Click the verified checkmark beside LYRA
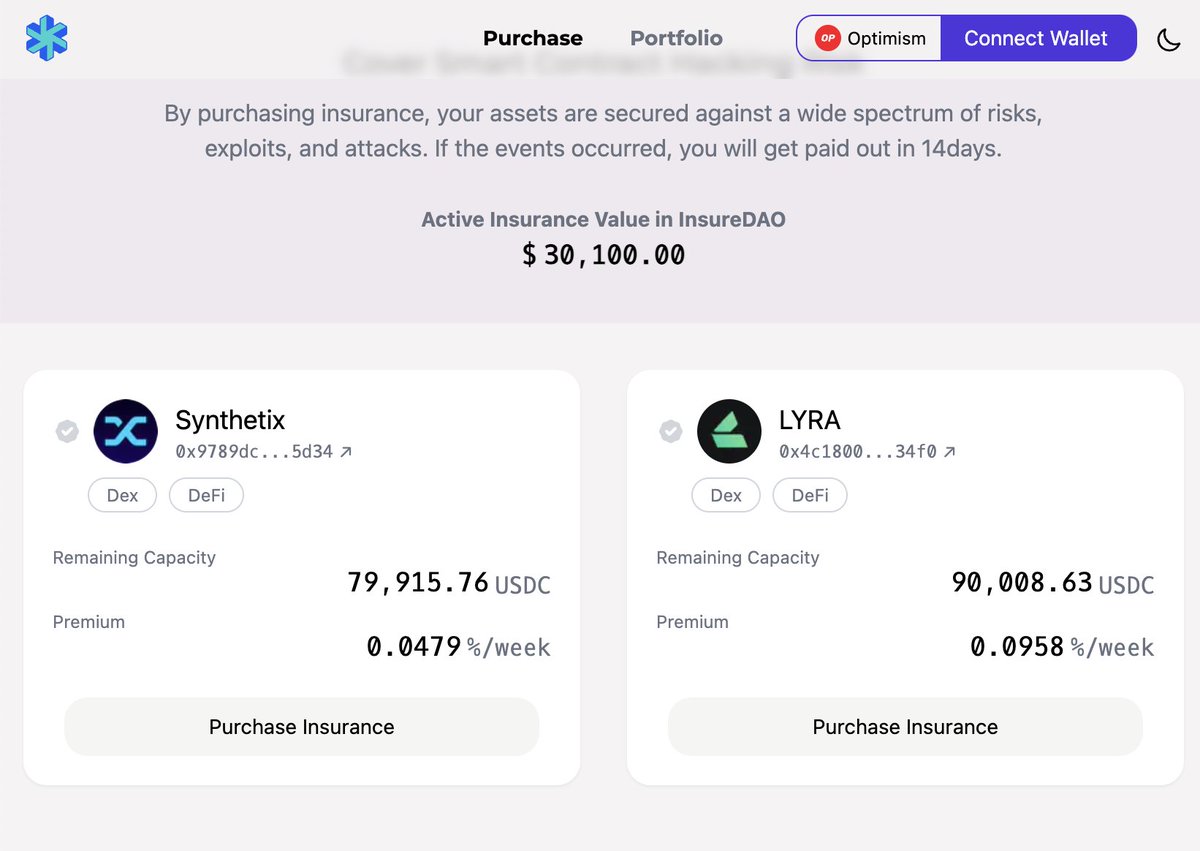 pos(671,431)
